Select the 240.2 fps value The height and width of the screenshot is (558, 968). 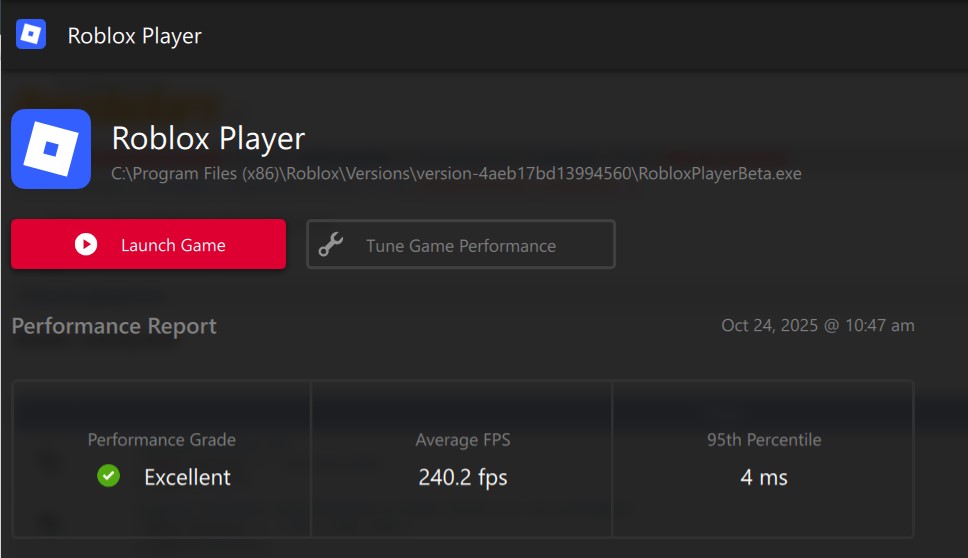(x=462, y=477)
